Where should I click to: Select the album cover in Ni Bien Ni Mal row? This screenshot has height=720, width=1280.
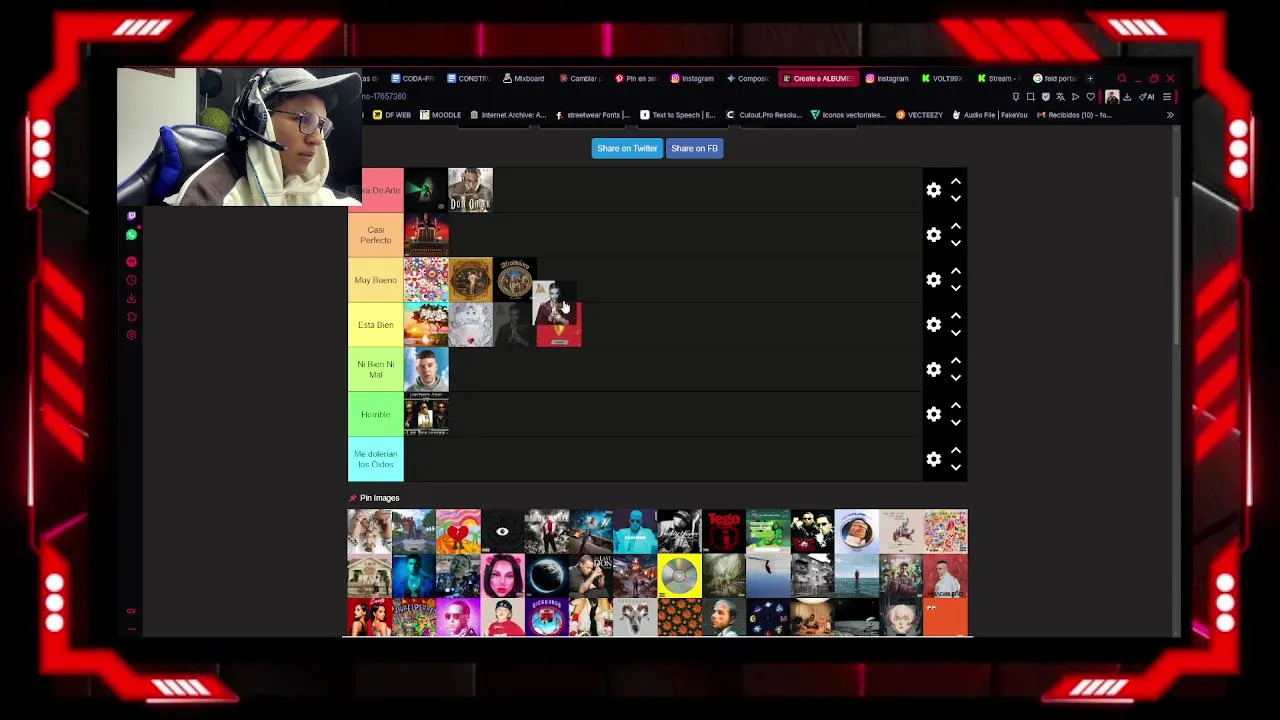point(426,370)
